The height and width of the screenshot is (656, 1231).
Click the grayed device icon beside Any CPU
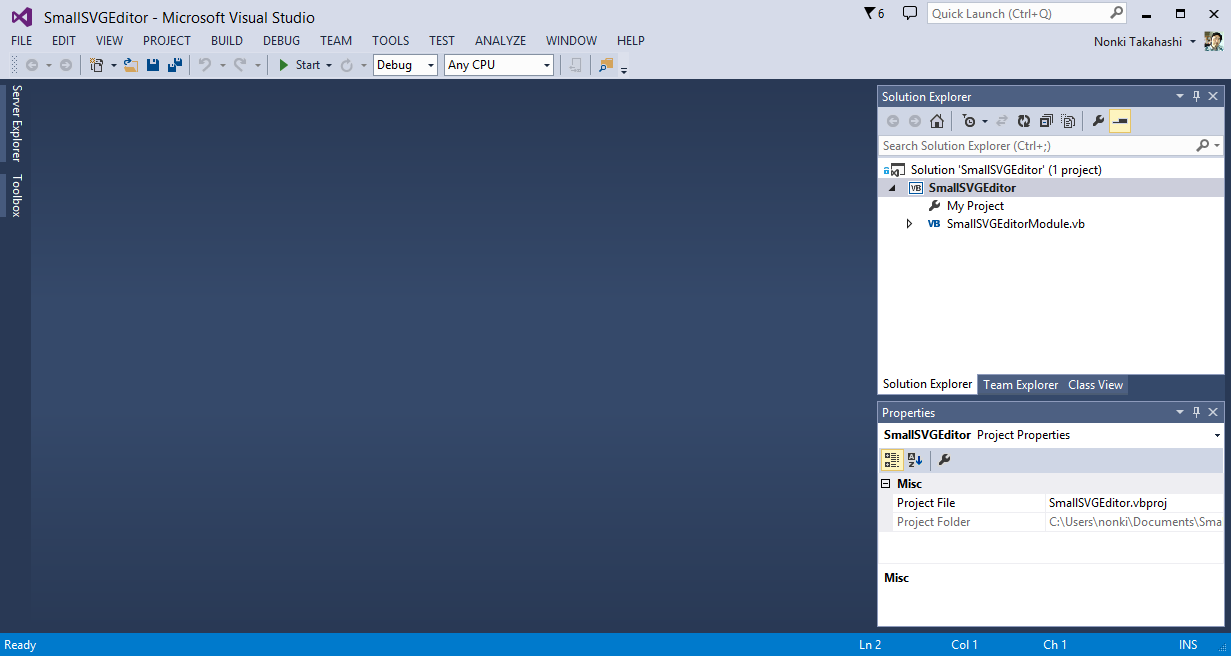coord(575,65)
